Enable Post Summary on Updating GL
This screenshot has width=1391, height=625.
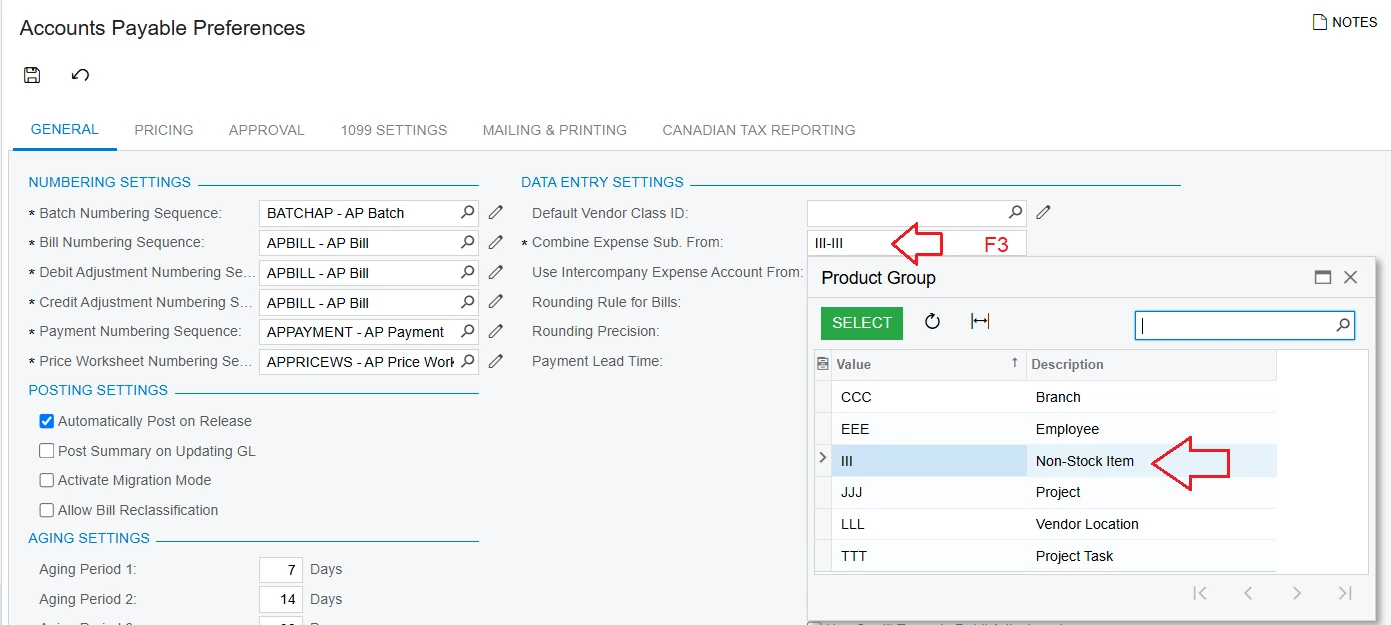[x=47, y=451]
